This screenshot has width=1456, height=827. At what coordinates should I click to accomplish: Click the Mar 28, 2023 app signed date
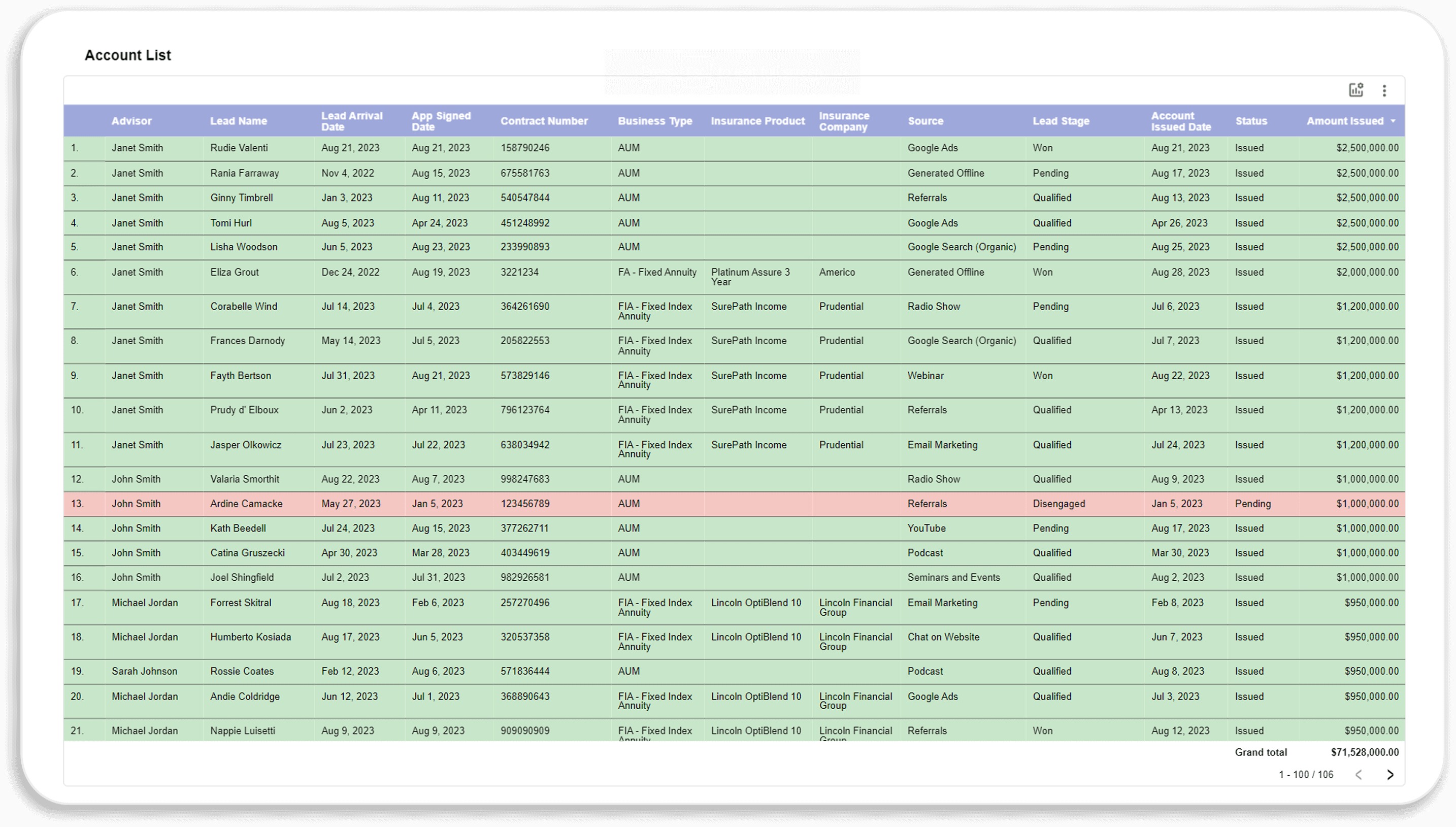(x=440, y=553)
